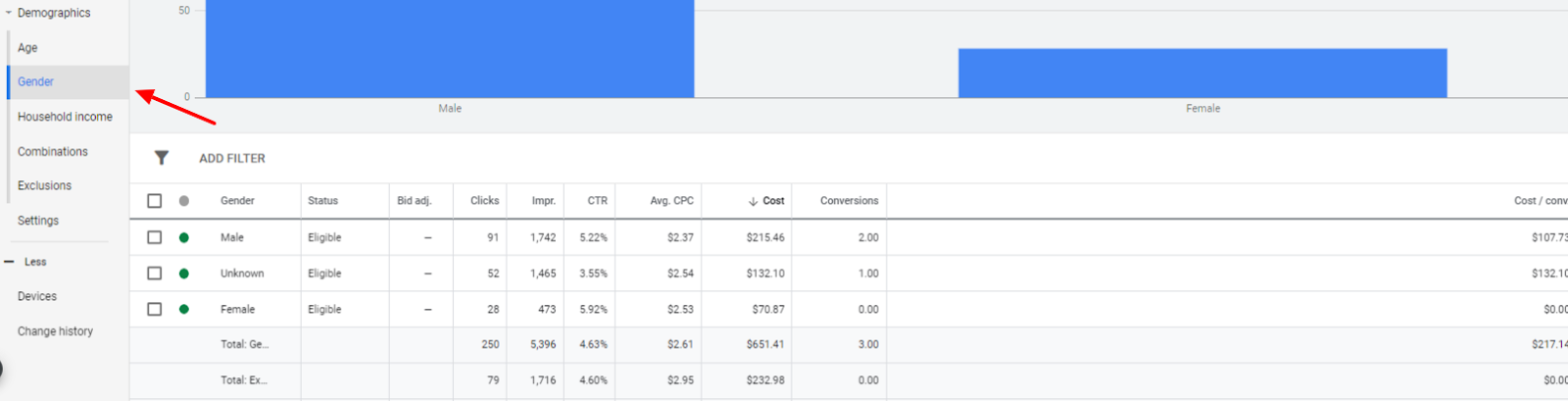Viewport: 1568px width, 401px height.
Task: Click the filter funnel icon
Action: click(162, 158)
